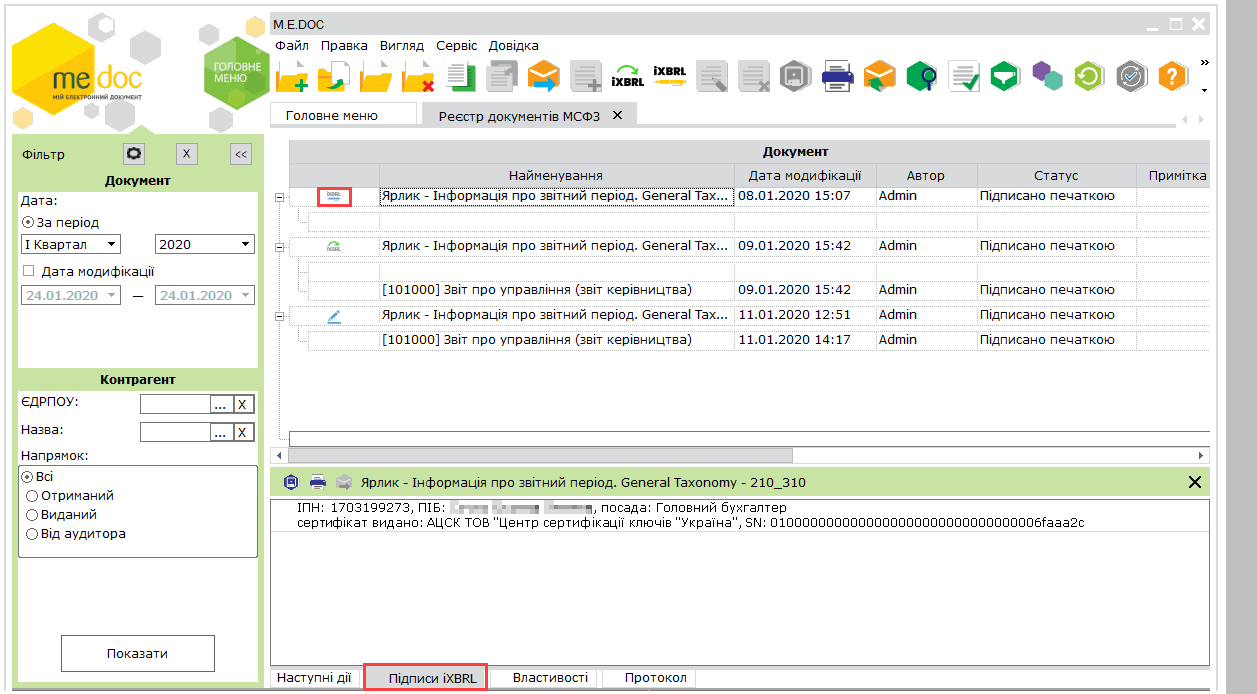Collapse the filter panel with << button

point(240,154)
